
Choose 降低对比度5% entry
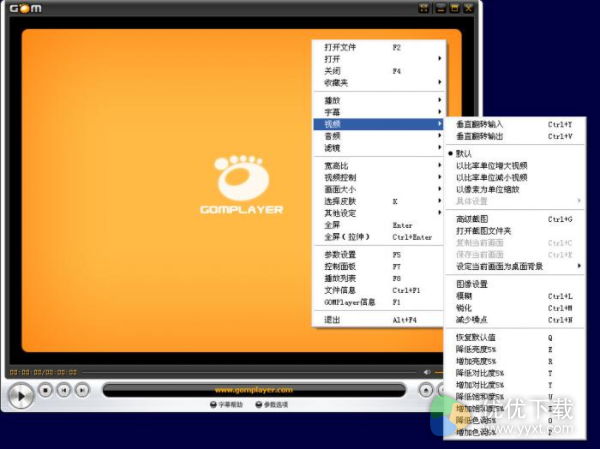coord(515,373)
